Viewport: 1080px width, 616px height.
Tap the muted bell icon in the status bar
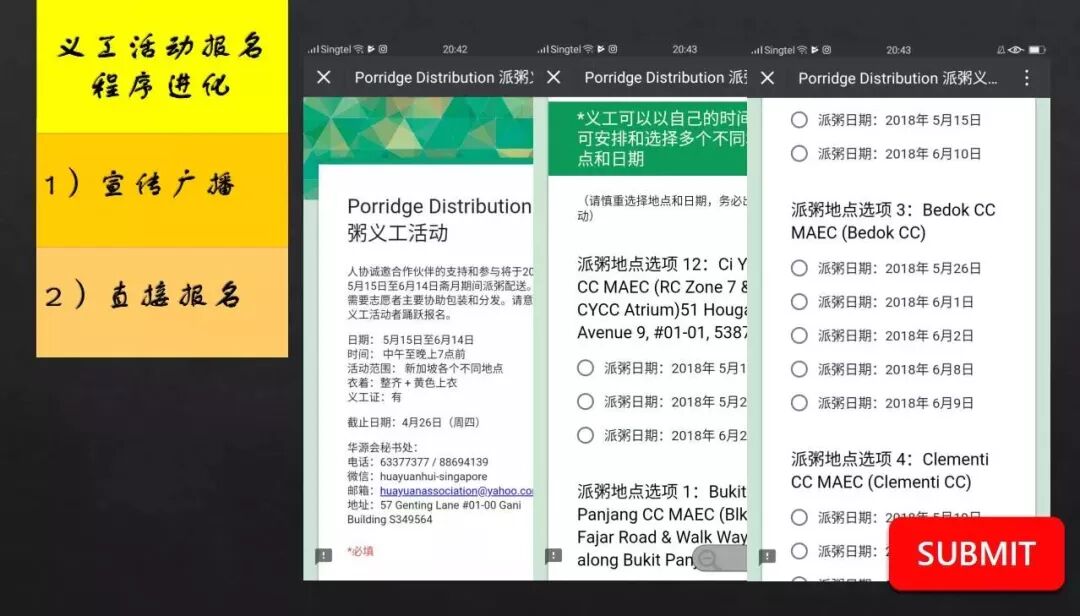point(1001,50)
